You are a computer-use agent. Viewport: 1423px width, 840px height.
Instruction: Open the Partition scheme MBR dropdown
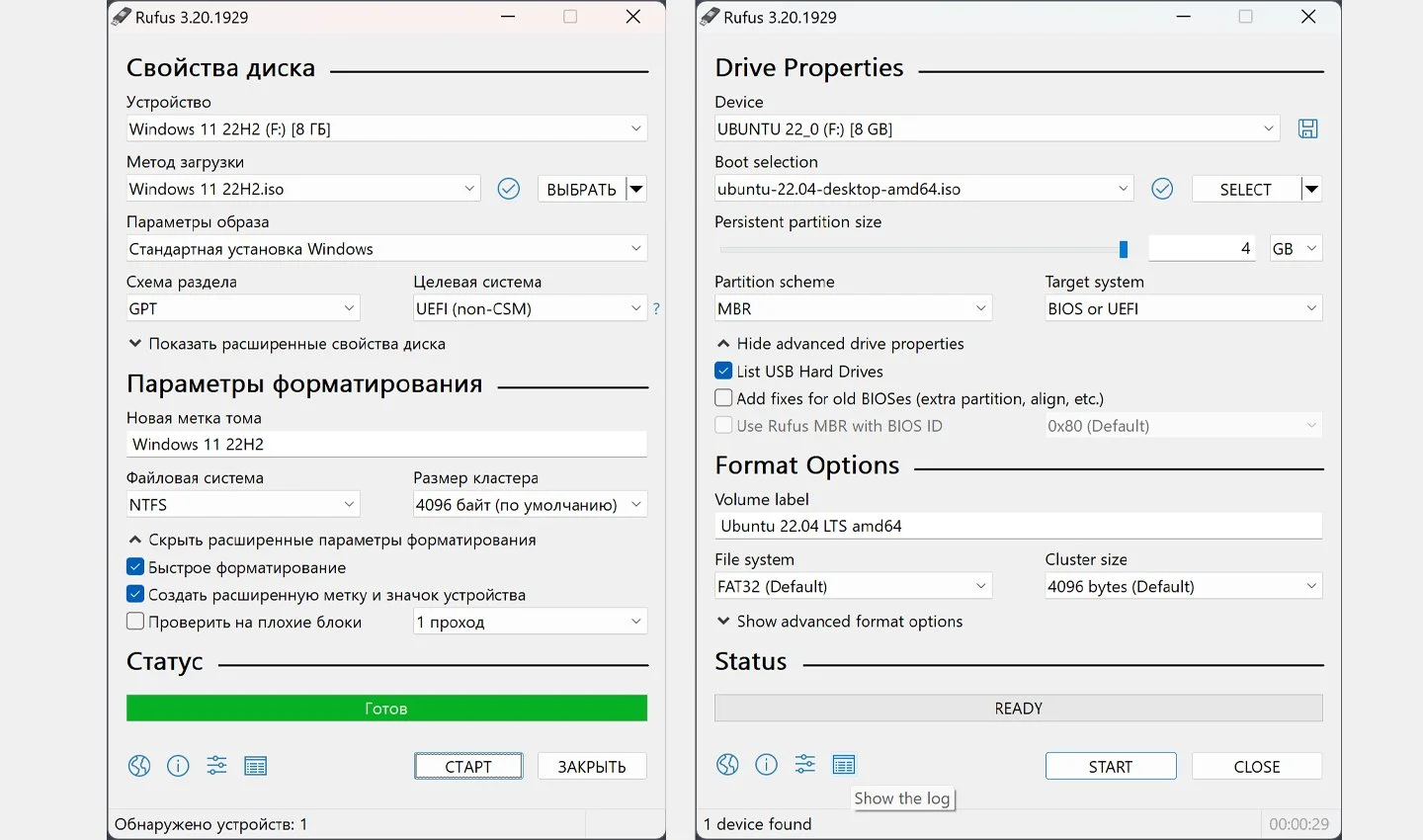click(x=853, y=308)
